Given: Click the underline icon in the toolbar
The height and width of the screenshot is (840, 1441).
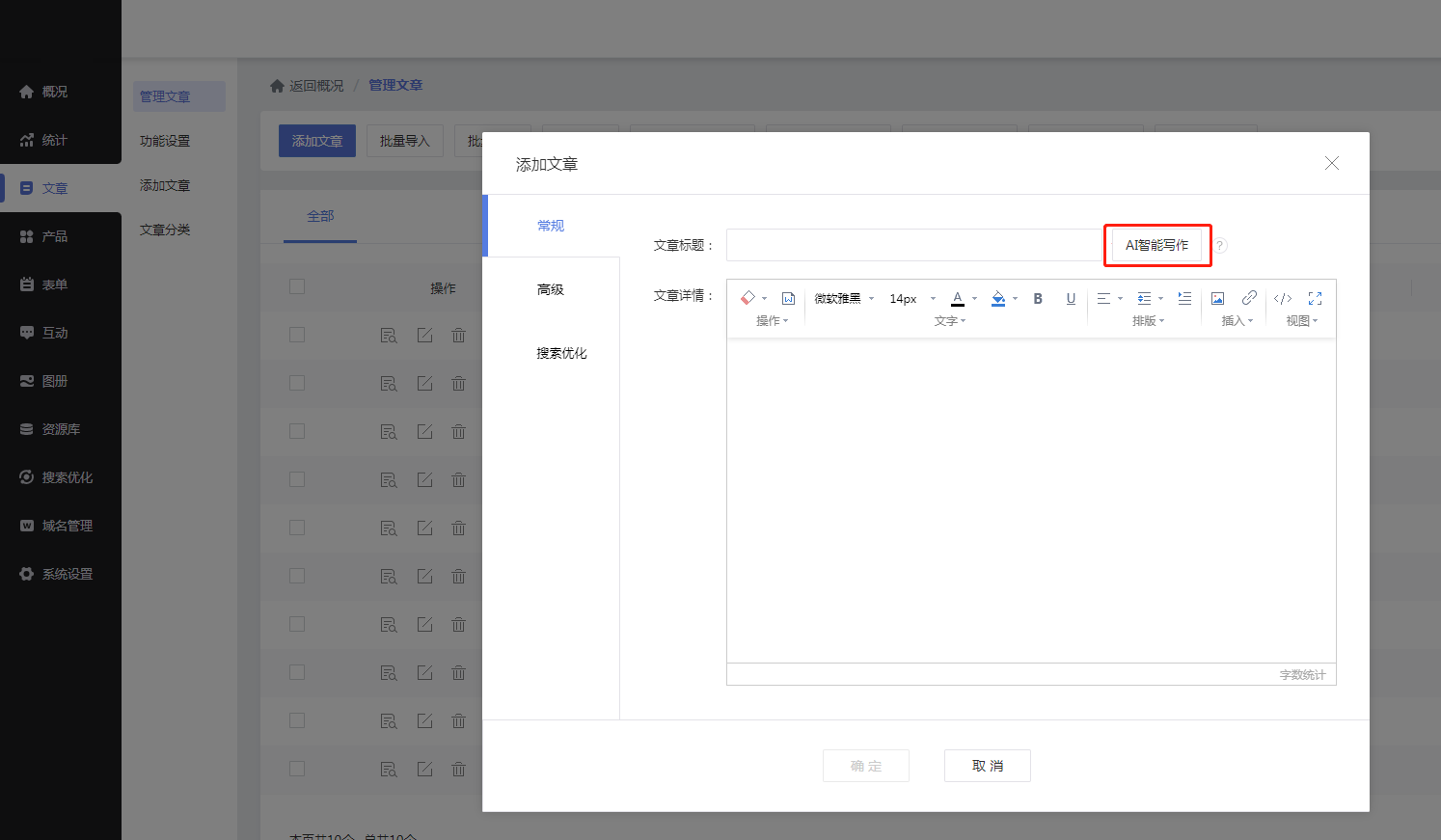Looking at the screenshot, I should click(x=1071, y=299).
